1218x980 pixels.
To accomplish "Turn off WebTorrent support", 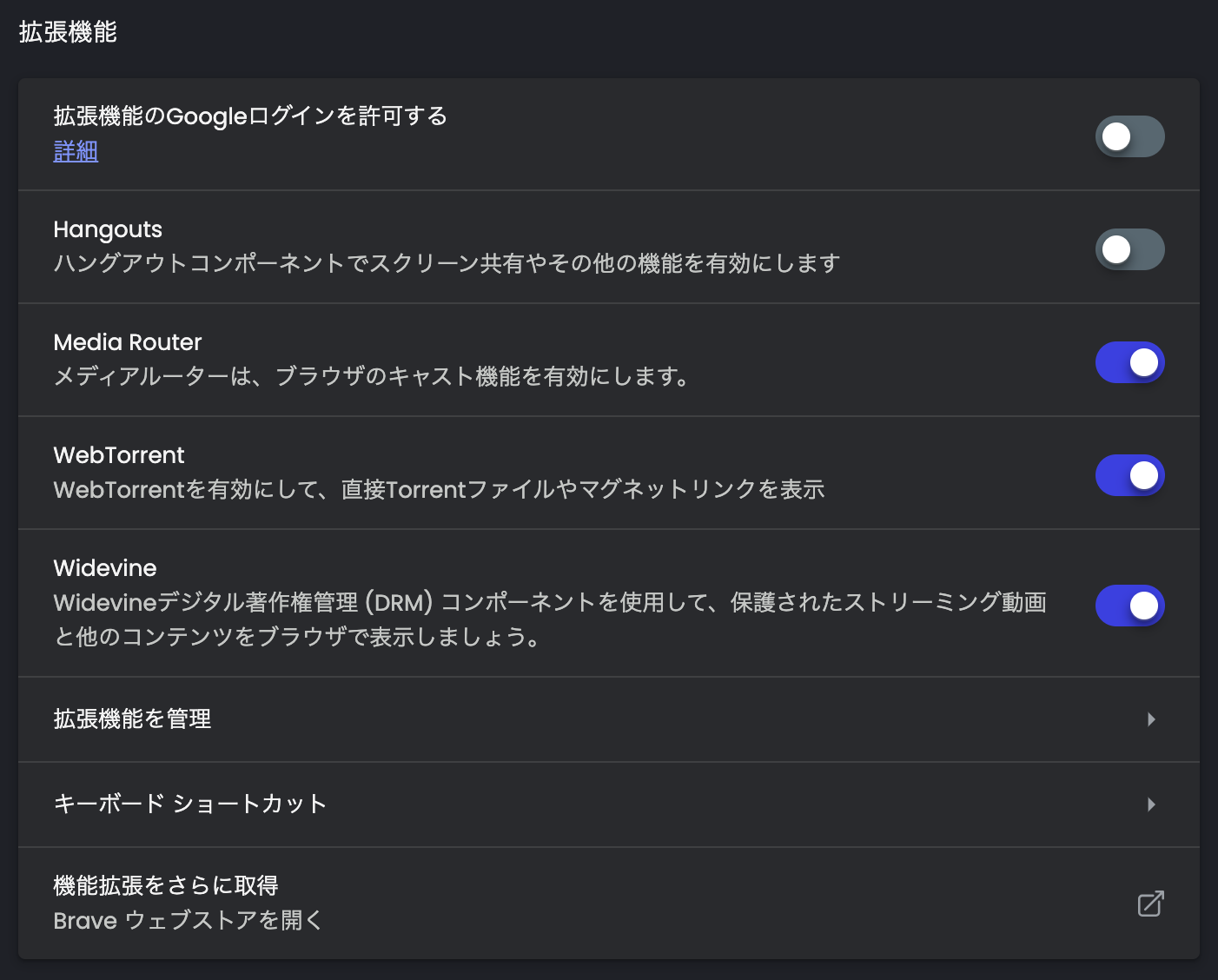I will tap(1129, 475).
